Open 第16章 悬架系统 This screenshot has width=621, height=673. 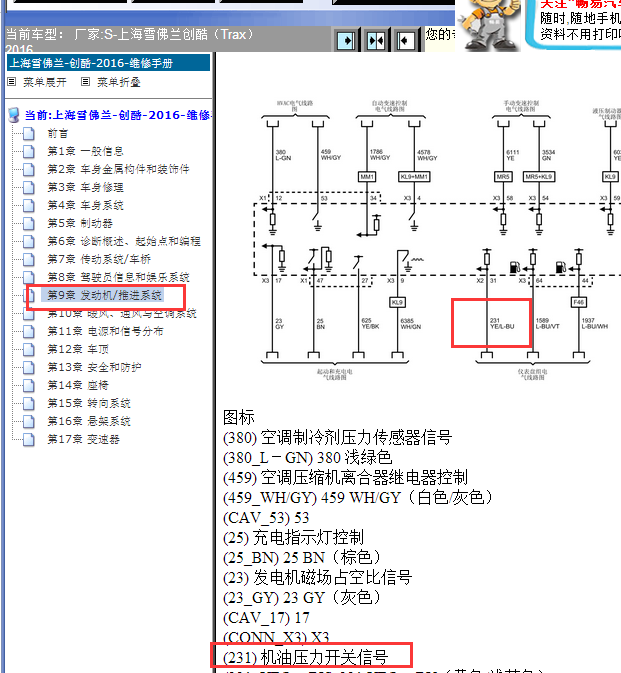[x=89, y=421]
